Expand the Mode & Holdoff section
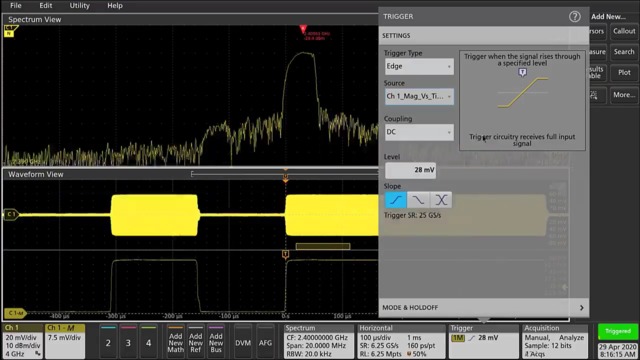The width and height of the screenshot is (640, 360). [484, 307]
